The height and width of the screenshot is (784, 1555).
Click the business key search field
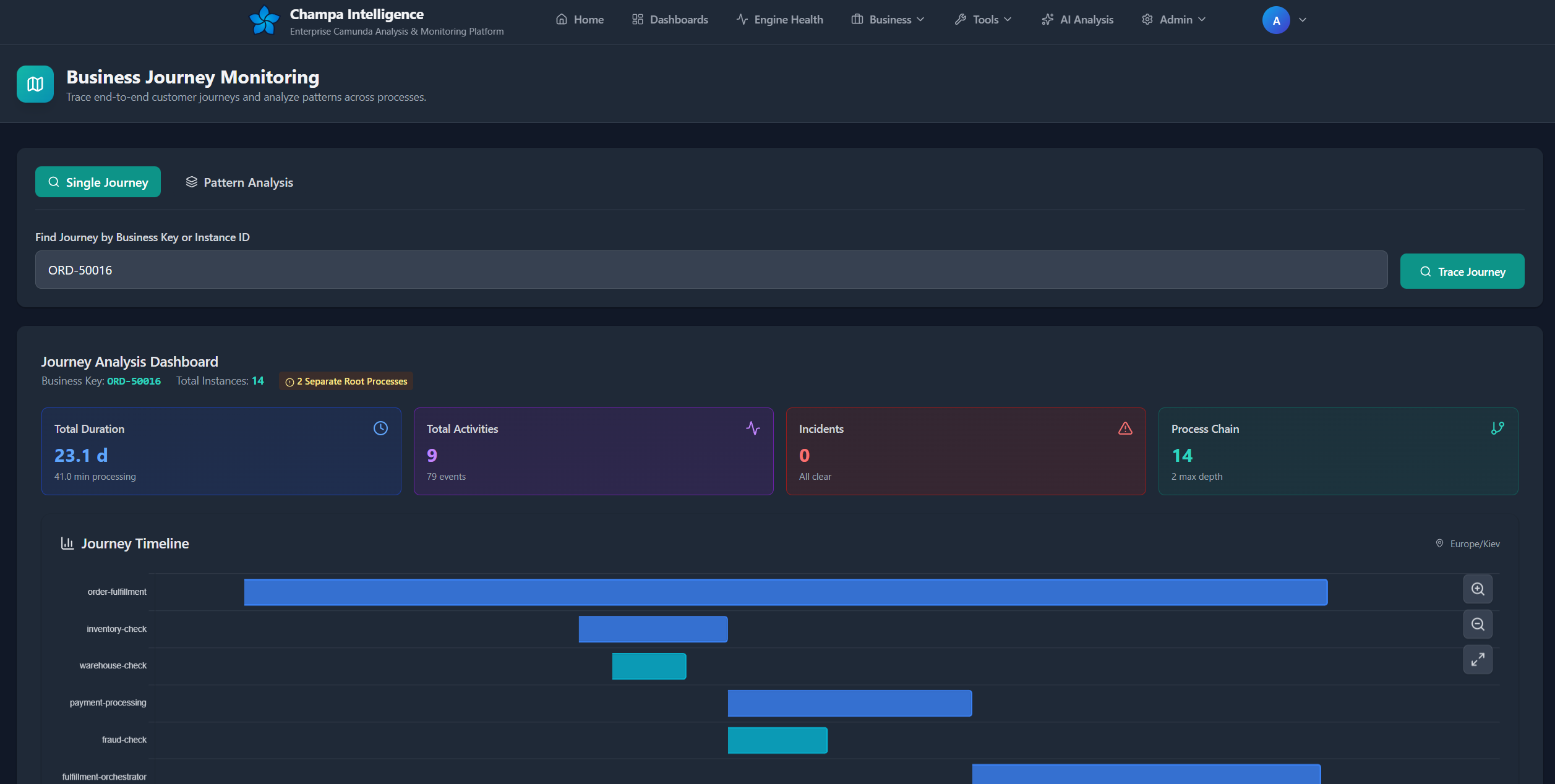tap(711, 270)
